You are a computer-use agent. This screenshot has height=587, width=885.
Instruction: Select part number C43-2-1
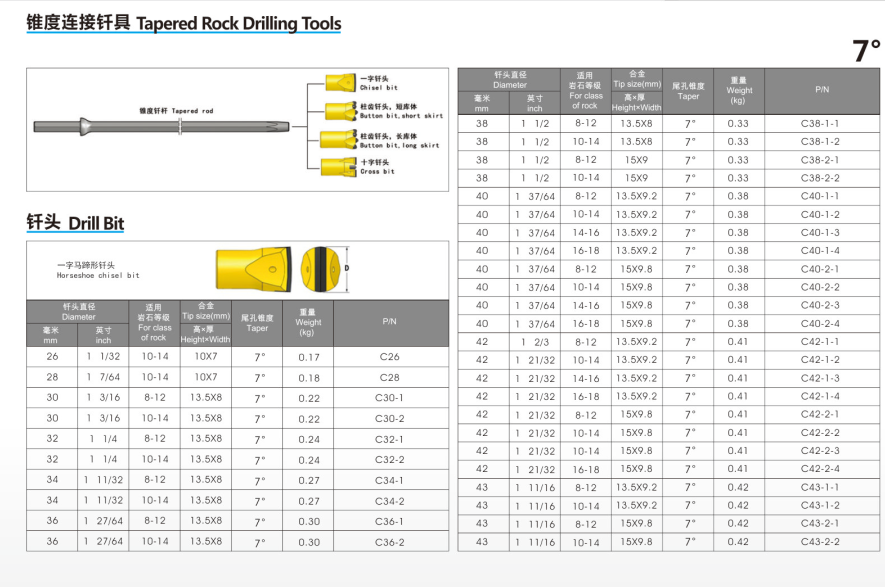820,523
